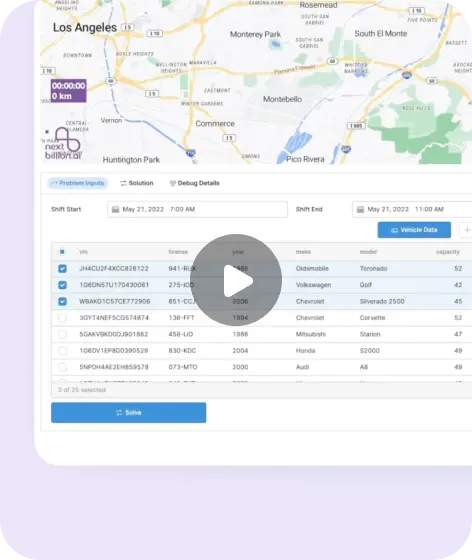
Task: Click license plate 458-IJO
Action: (x=181, y=334)
